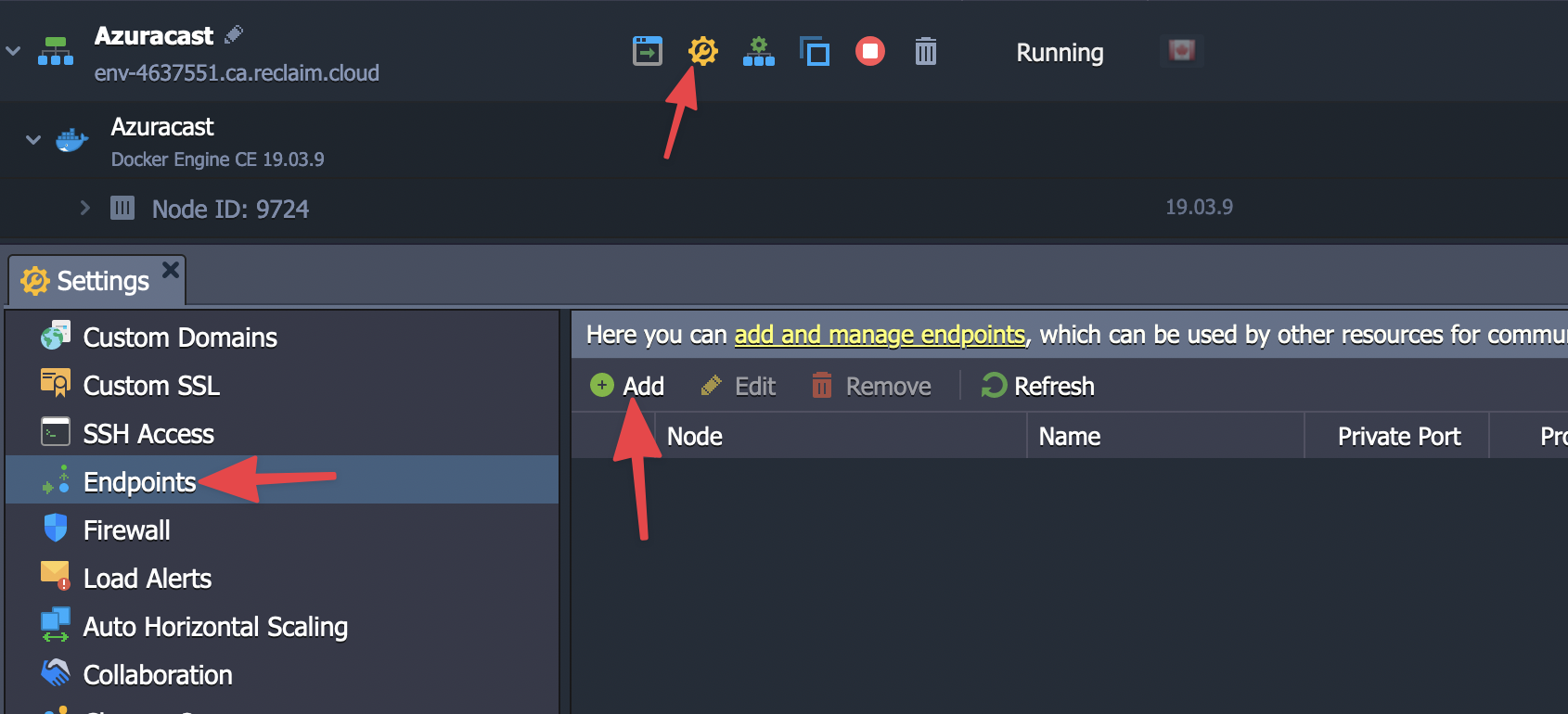Click the Remove endpoint button
This screenshot has width=1568, height=714.
pyautogui.click(x=871, y=386)
